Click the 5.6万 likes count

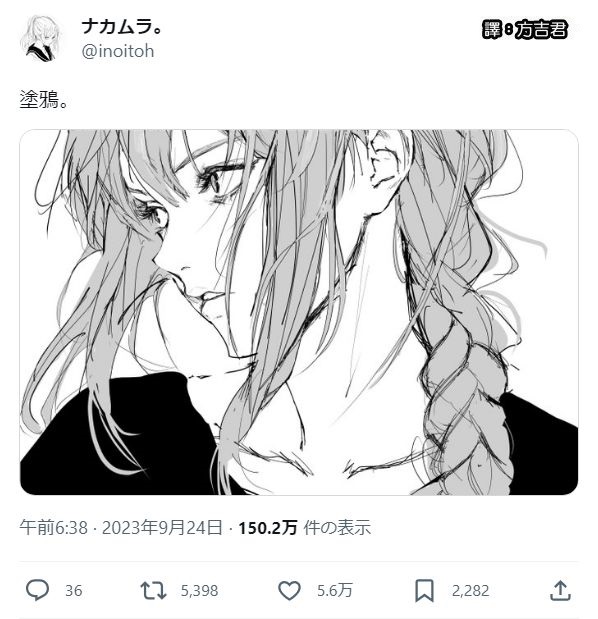[x=334, y=591]
